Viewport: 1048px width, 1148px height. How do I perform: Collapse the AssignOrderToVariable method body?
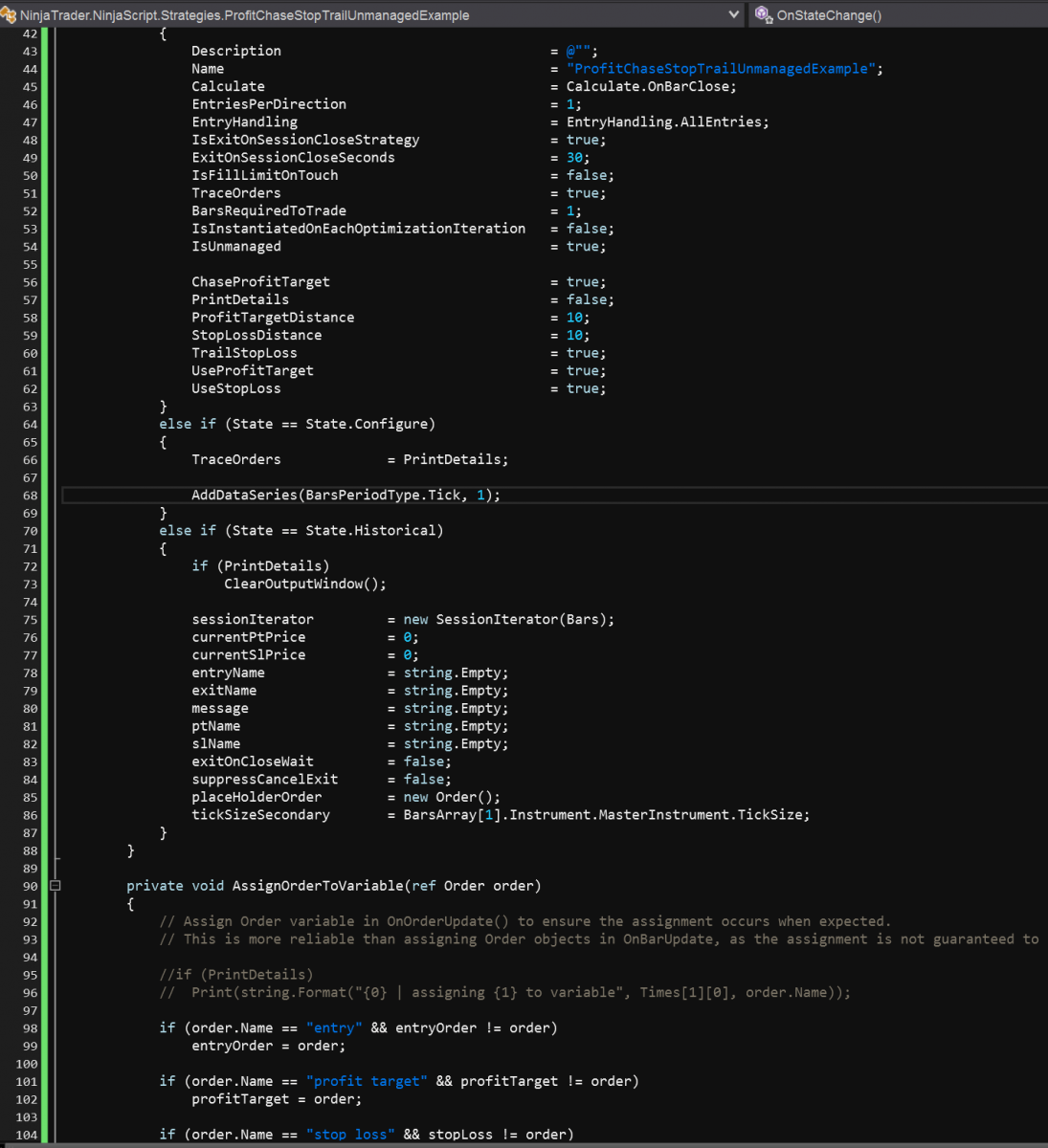[55, 886]
